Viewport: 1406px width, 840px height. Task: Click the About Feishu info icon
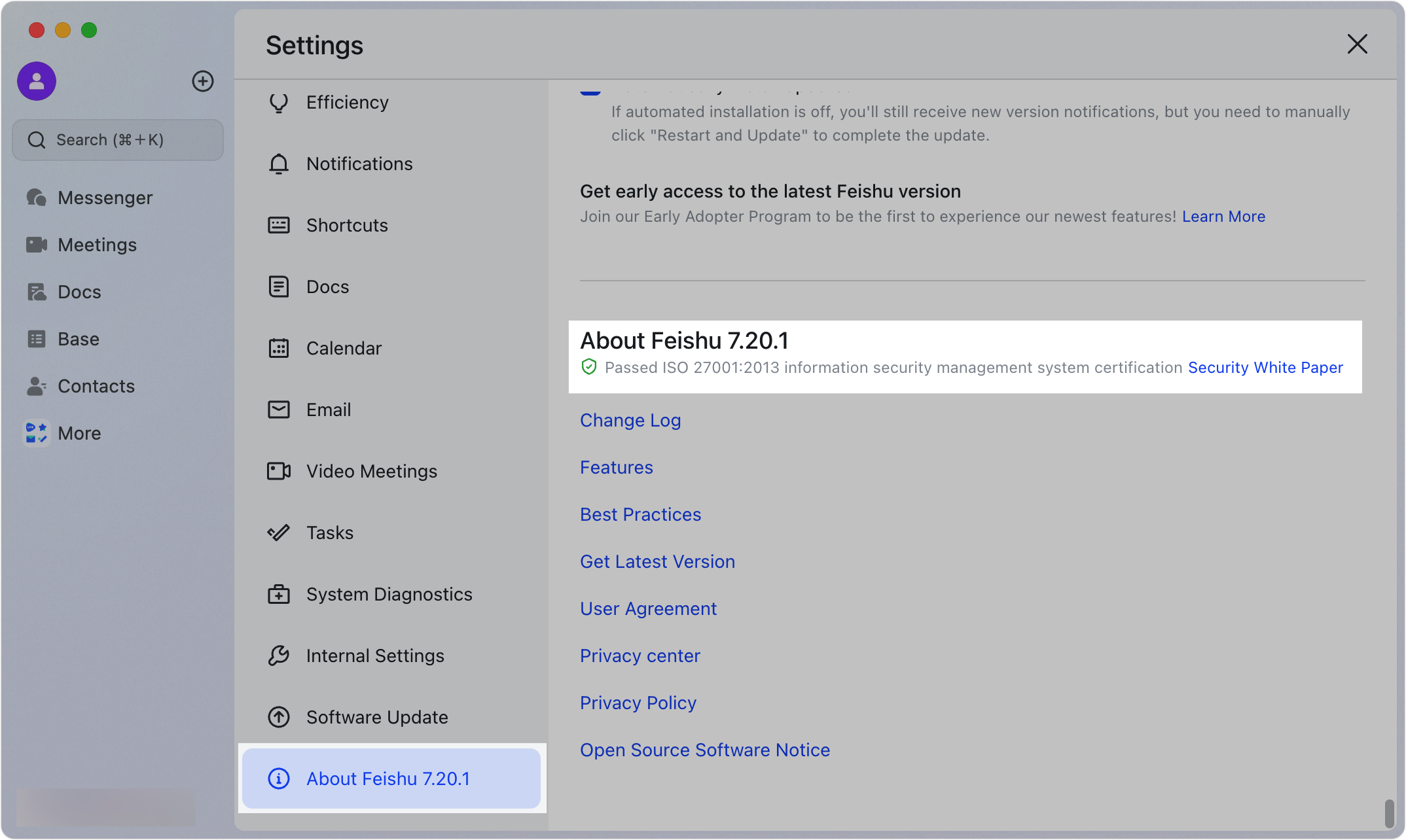(x=279, y=779)
